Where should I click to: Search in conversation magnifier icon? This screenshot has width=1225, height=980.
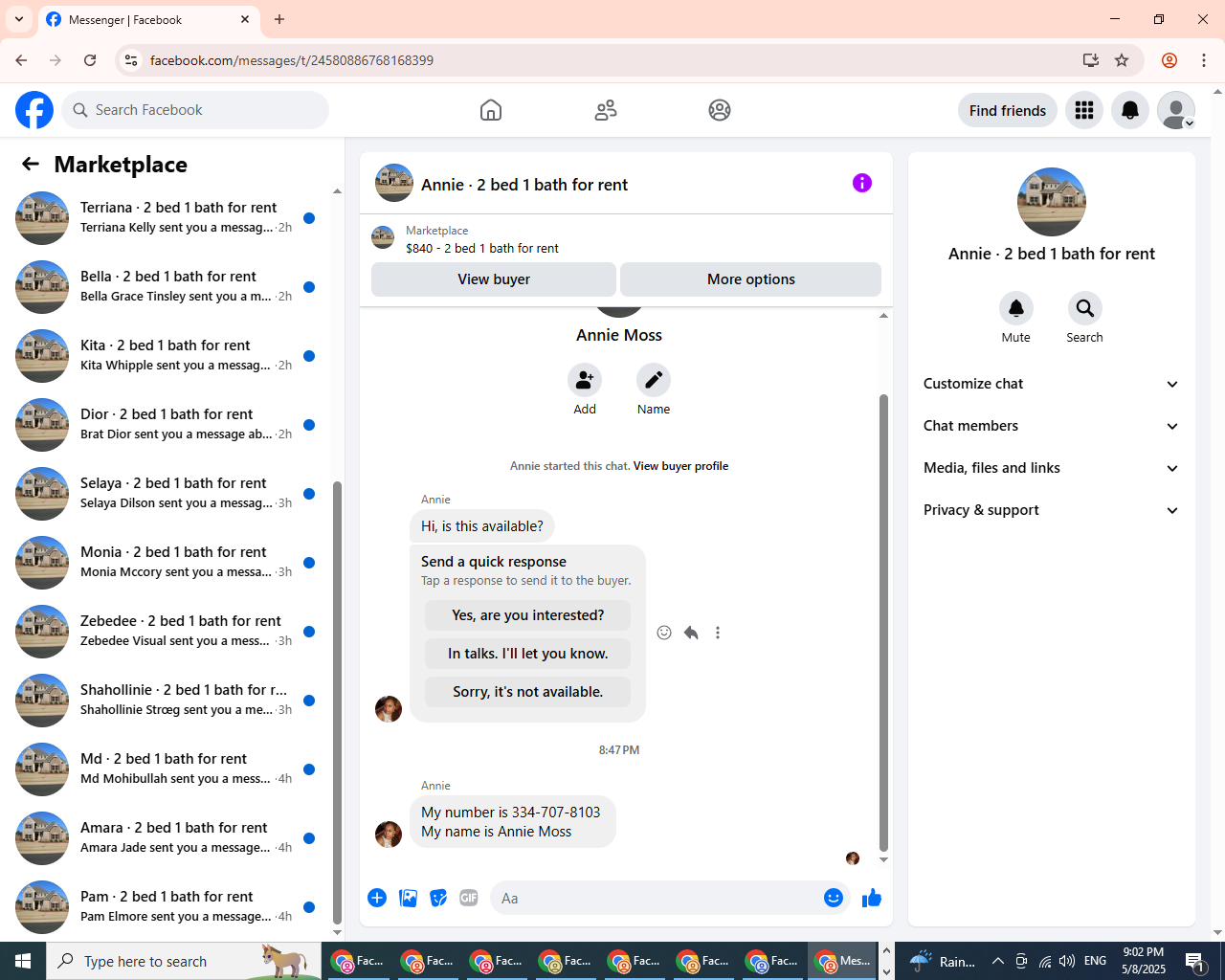[x=1085, y=308]
